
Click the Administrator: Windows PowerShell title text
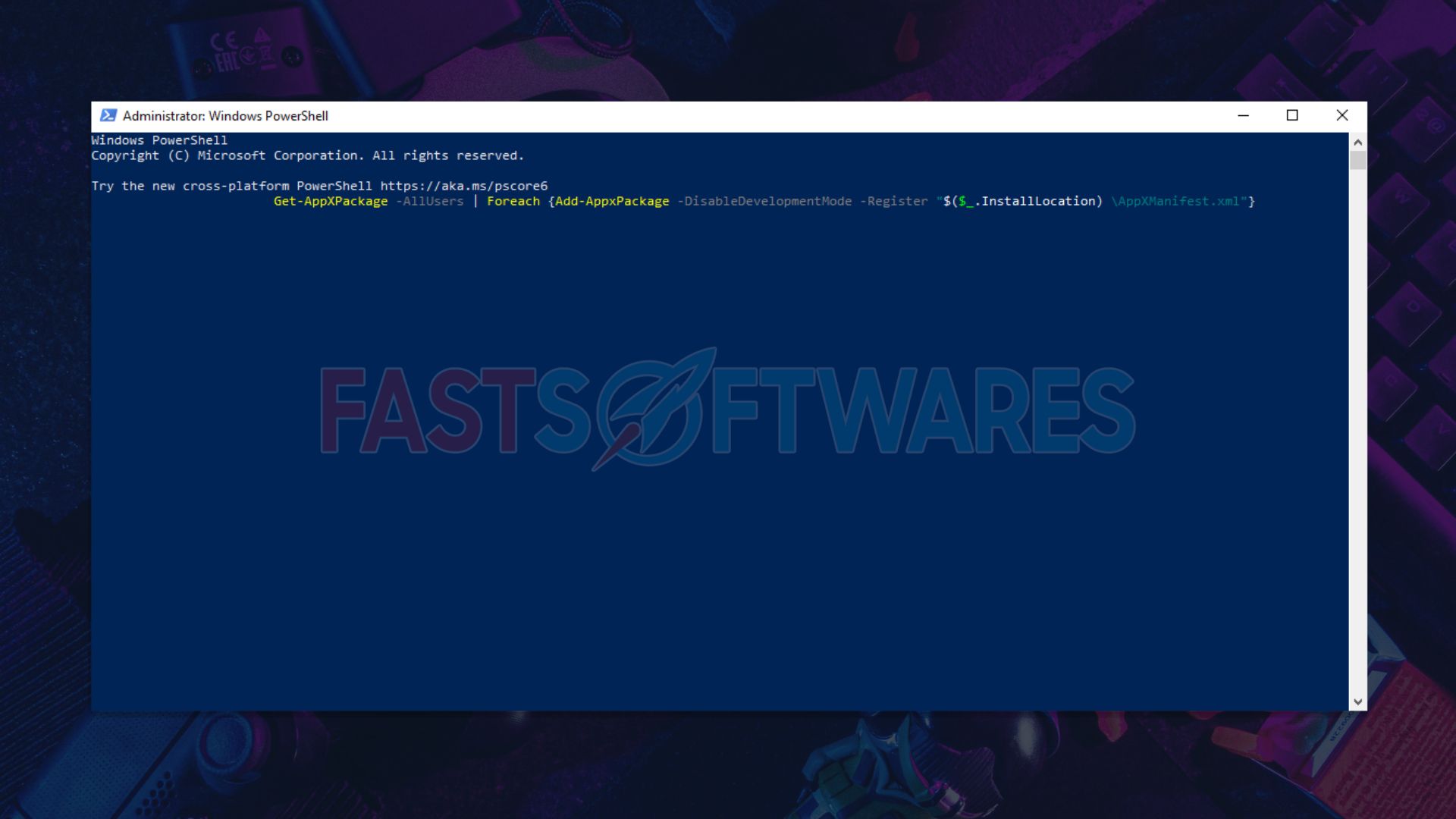pyautogui.click(x=225, y=116)
